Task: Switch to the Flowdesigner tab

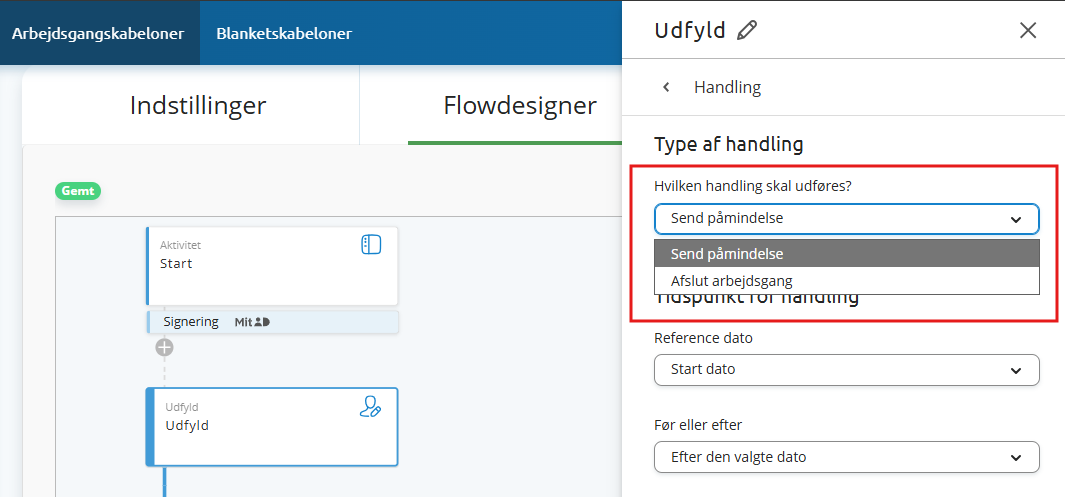Action: (x=520, y=106)
